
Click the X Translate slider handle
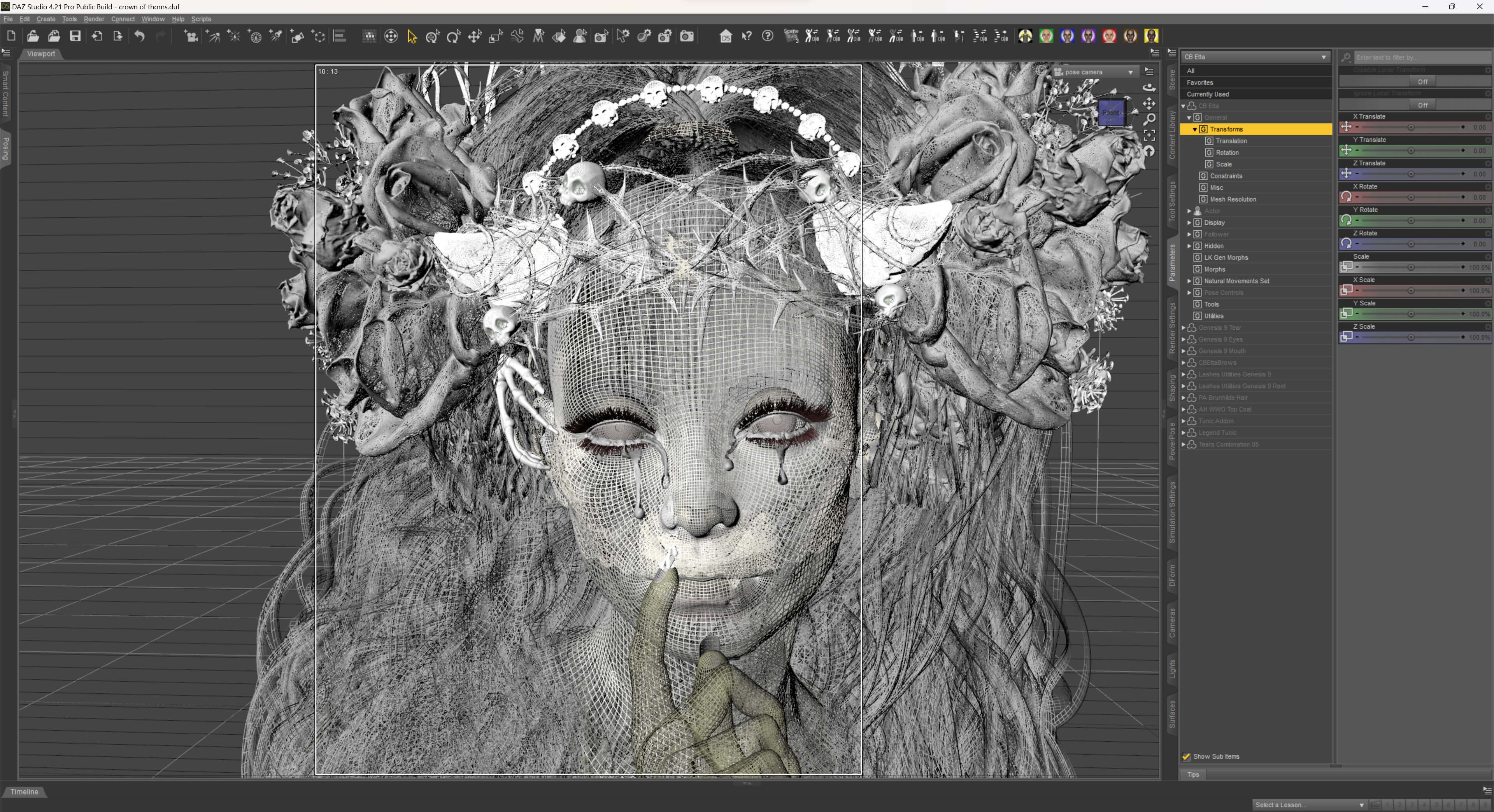1411,128
